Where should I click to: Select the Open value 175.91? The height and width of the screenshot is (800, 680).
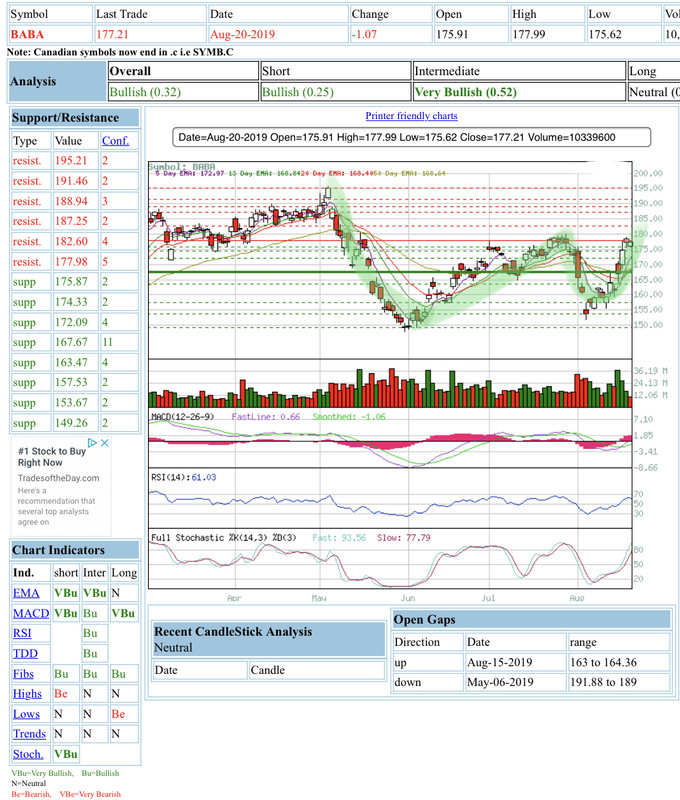471,35
